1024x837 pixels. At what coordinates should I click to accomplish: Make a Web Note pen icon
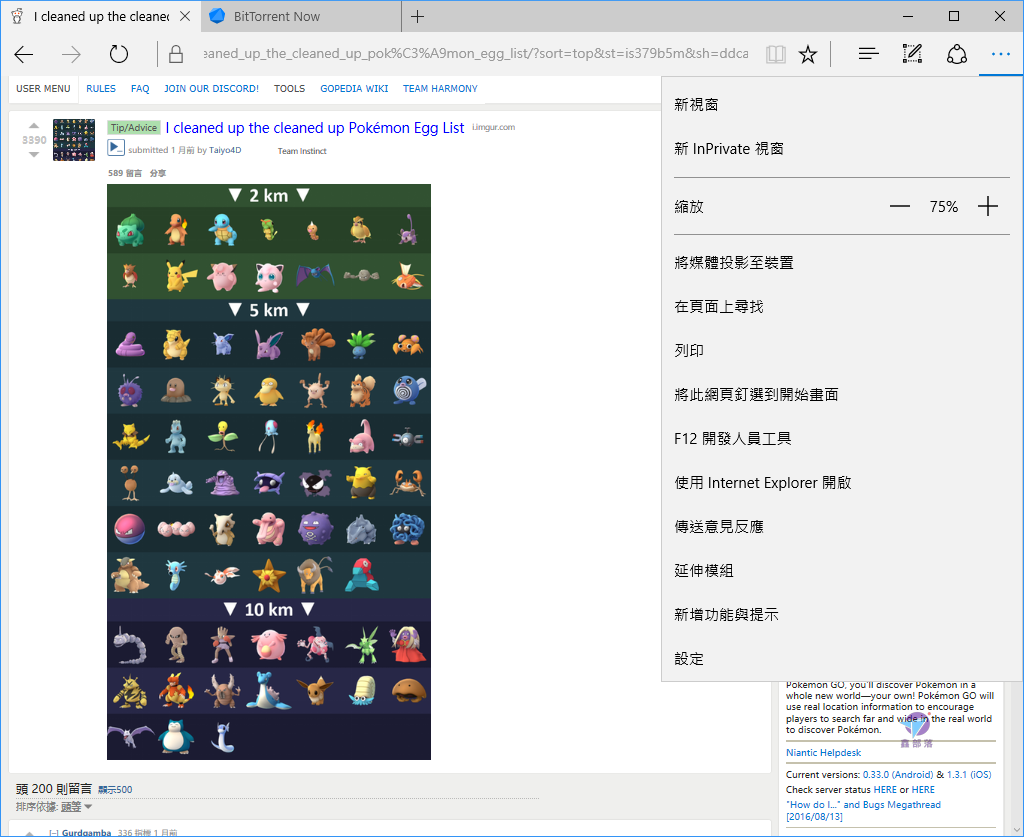coord(912,54)
